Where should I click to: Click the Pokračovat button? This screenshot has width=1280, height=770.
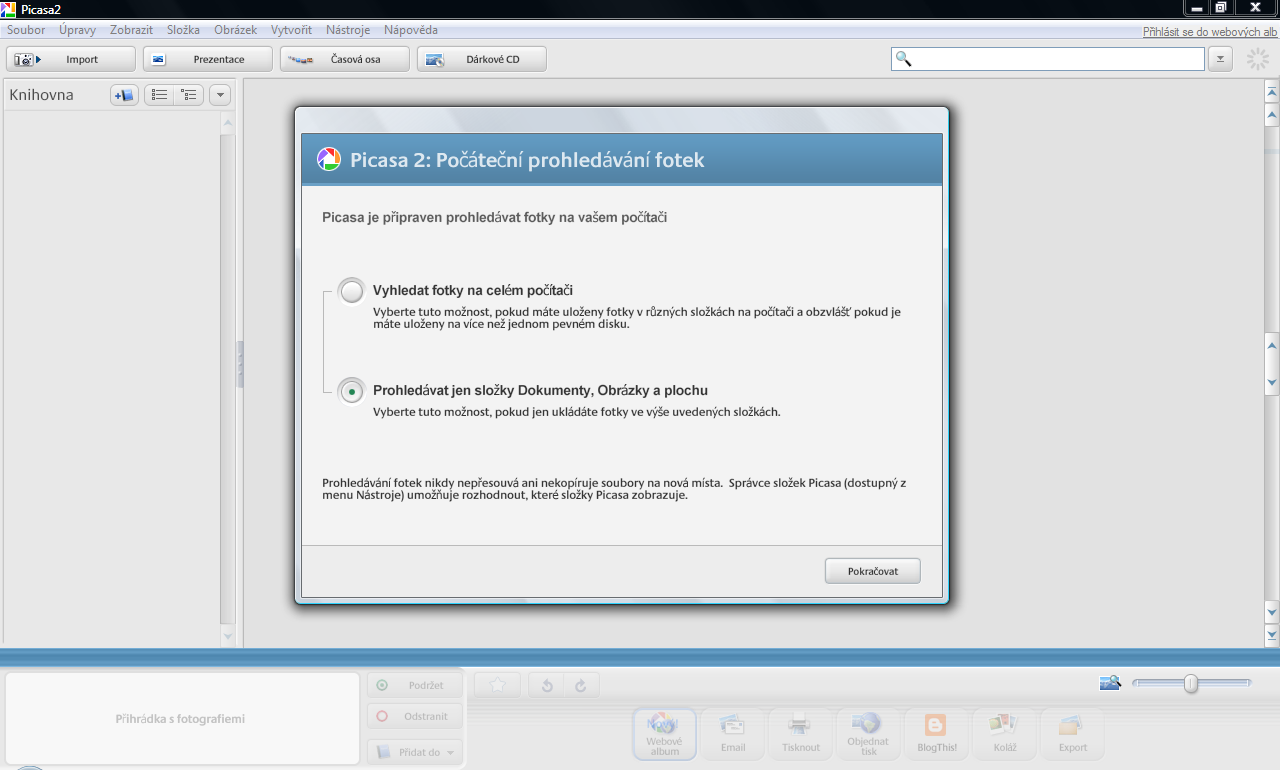point(872,571)
